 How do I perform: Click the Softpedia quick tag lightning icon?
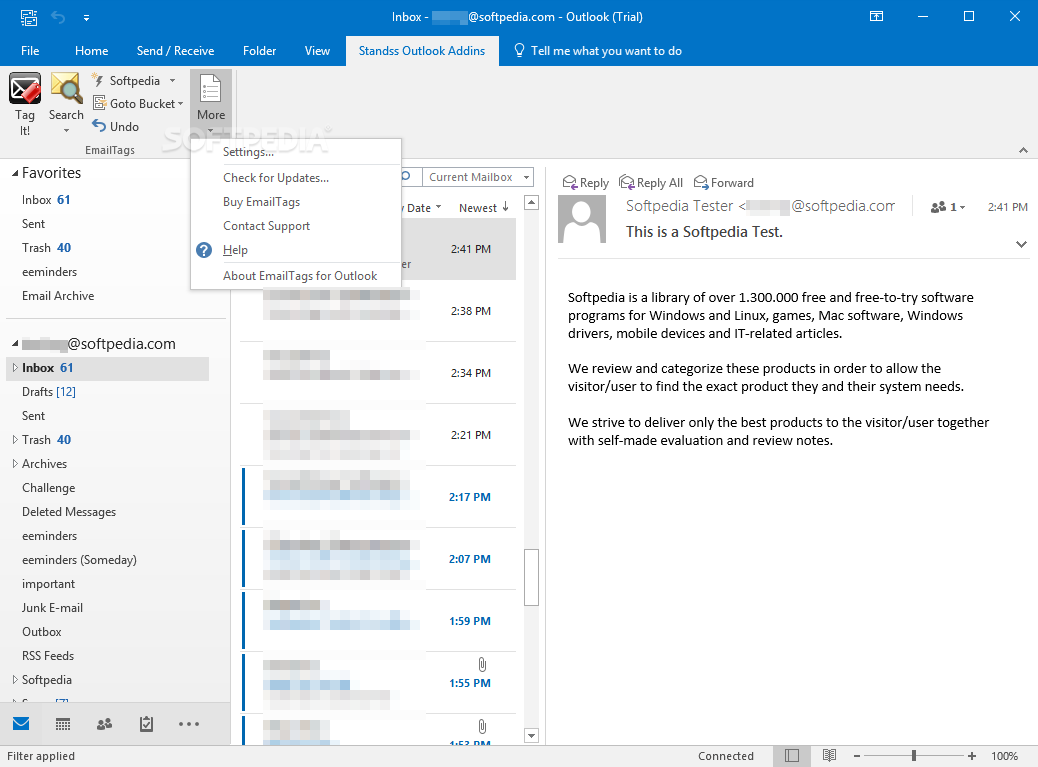[98, 80]
